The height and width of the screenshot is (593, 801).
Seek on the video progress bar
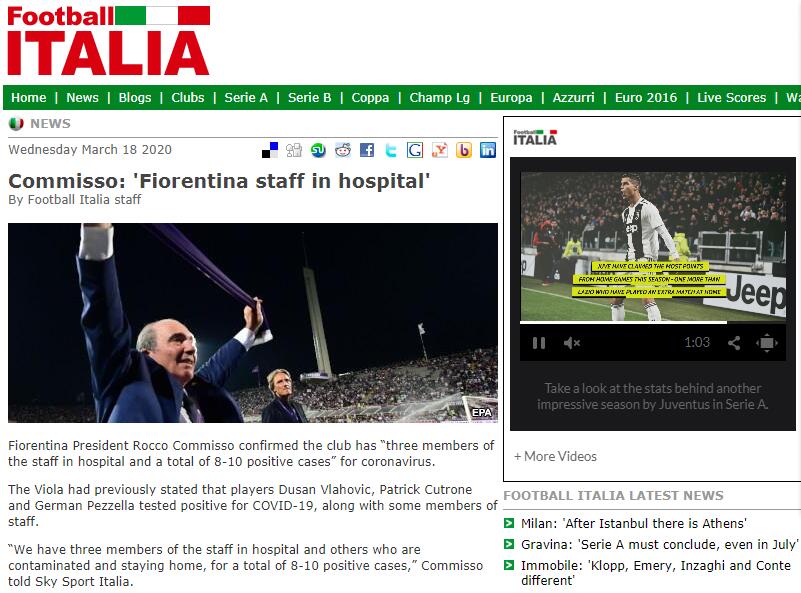click(x=653, y=323)
